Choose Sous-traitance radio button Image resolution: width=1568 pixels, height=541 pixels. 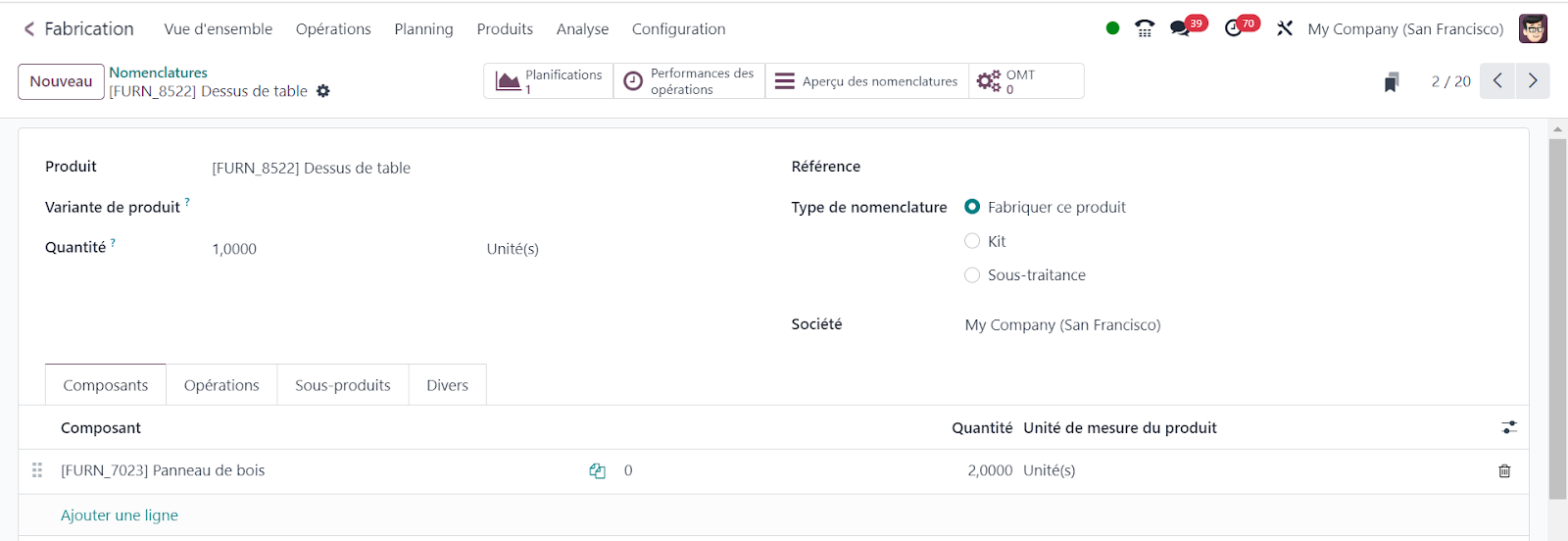click(972, 275)
